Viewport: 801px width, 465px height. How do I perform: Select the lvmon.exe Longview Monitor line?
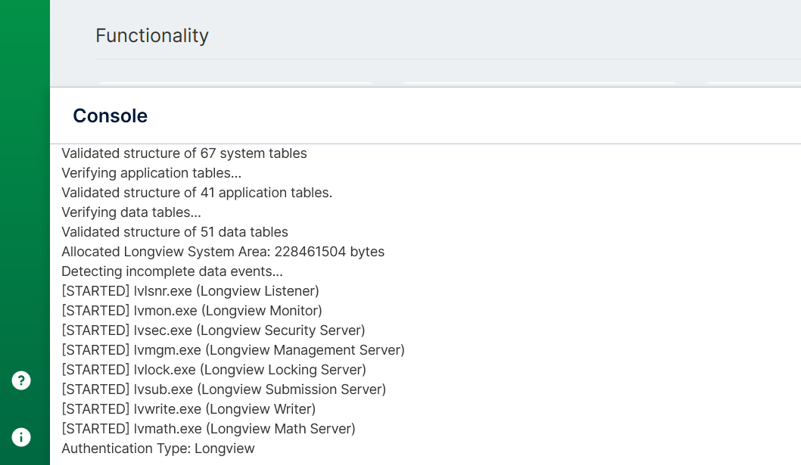click(x=191, y=311)
